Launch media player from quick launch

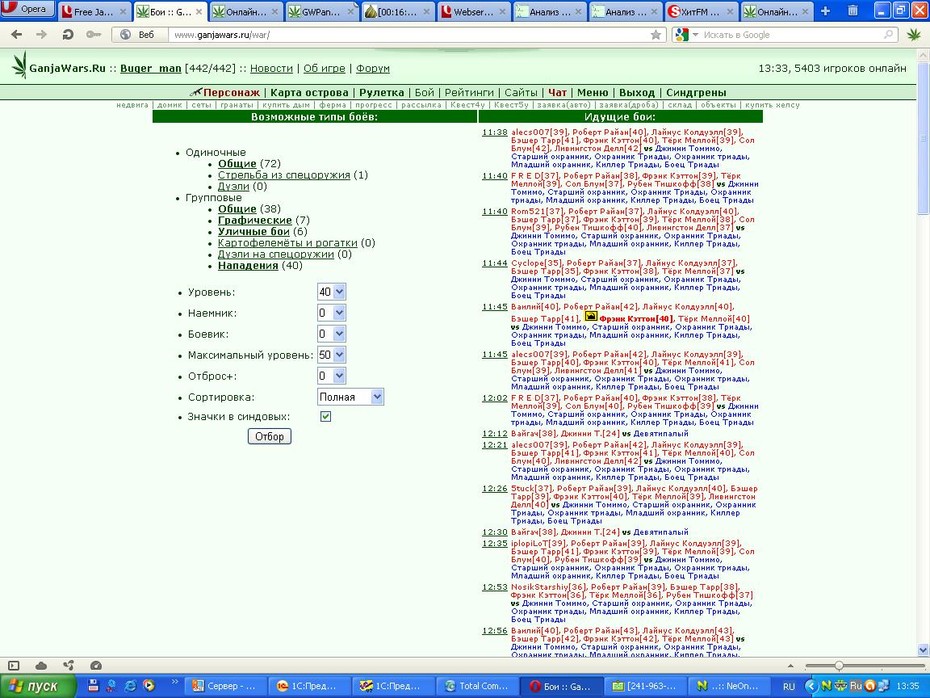pyautogui.click(x=148, y=686)
